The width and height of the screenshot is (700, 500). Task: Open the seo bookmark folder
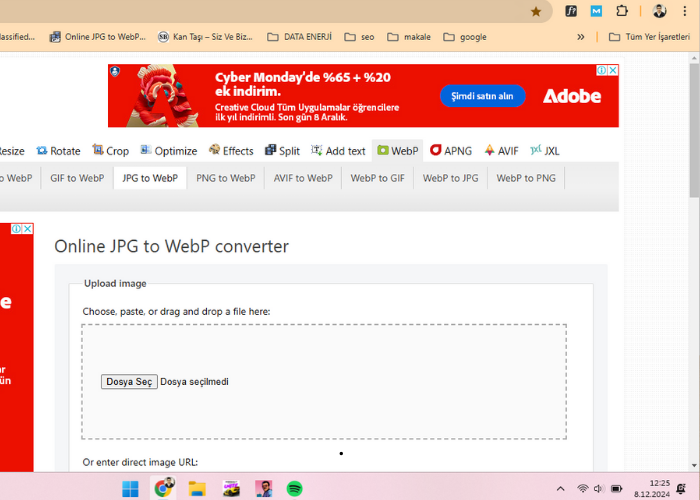click(x=359, y=37)
